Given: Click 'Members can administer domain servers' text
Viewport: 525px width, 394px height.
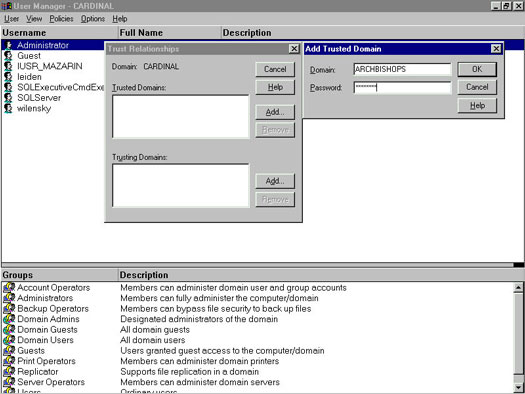Looking at the screenshot, I should [200, 382].
